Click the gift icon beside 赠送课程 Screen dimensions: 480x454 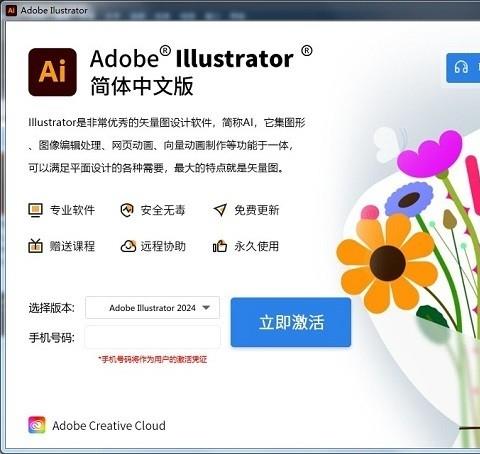tap(35, 246)
